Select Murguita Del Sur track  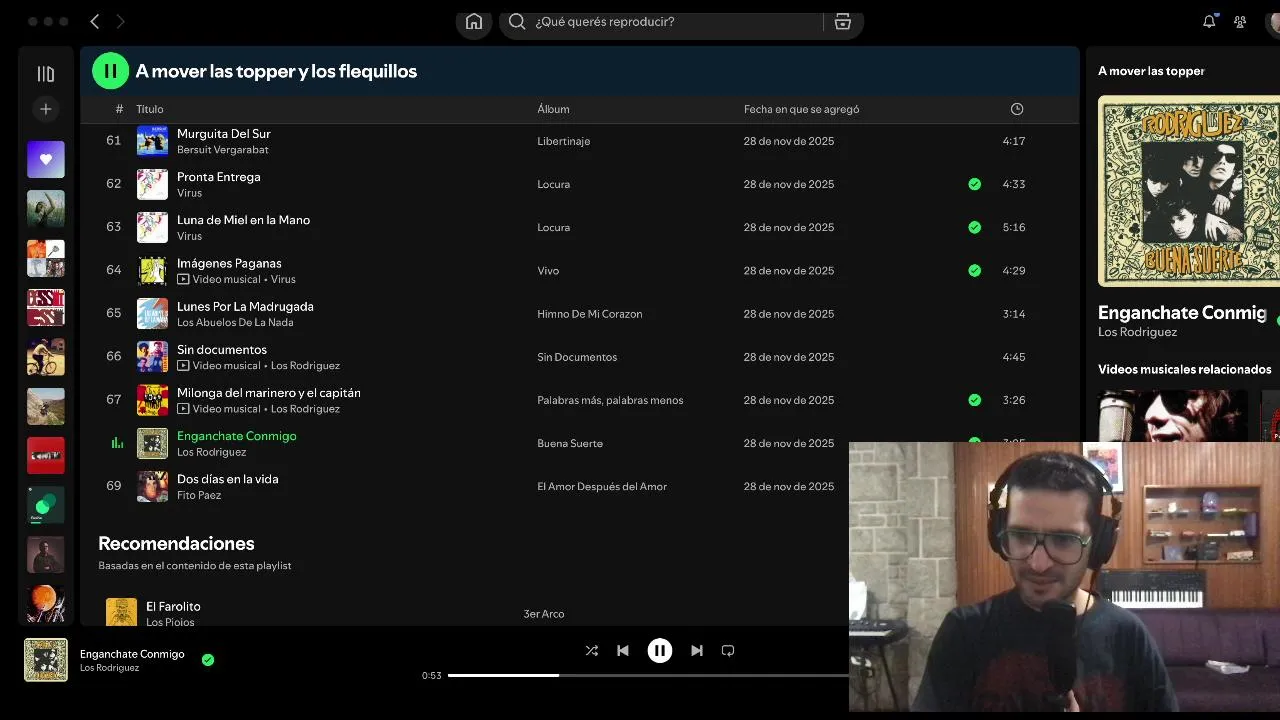point(223,134)
